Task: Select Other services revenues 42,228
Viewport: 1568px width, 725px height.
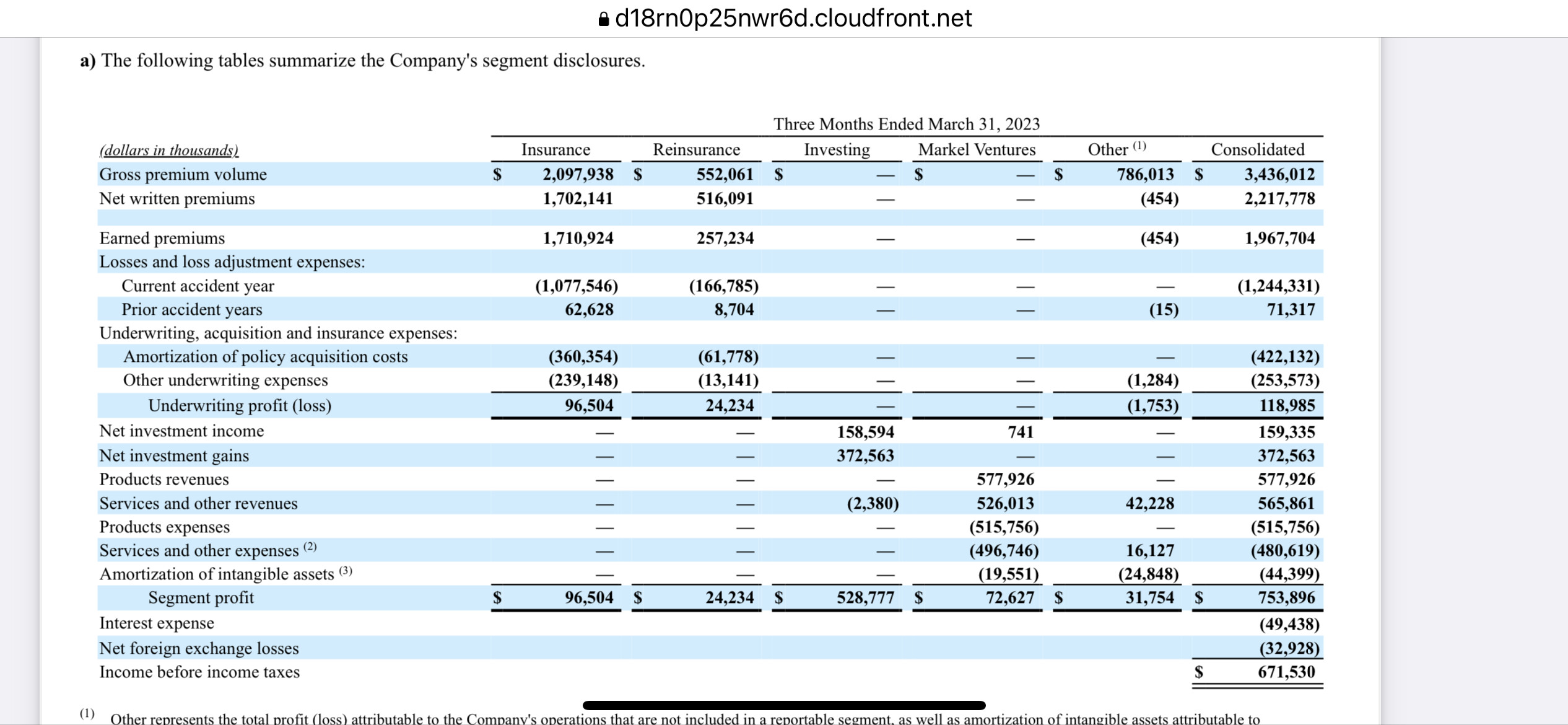Action: [1149, 503]
